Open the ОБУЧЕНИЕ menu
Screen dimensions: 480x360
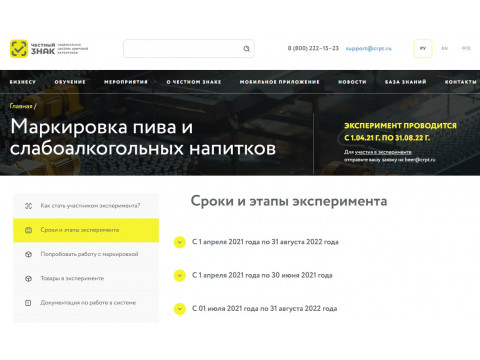70,82
